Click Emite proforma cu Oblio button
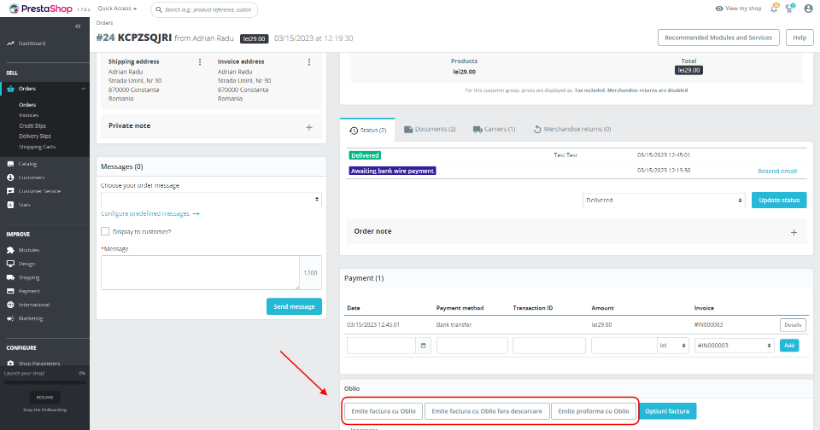820x430 pixels. tap(594, 411)
